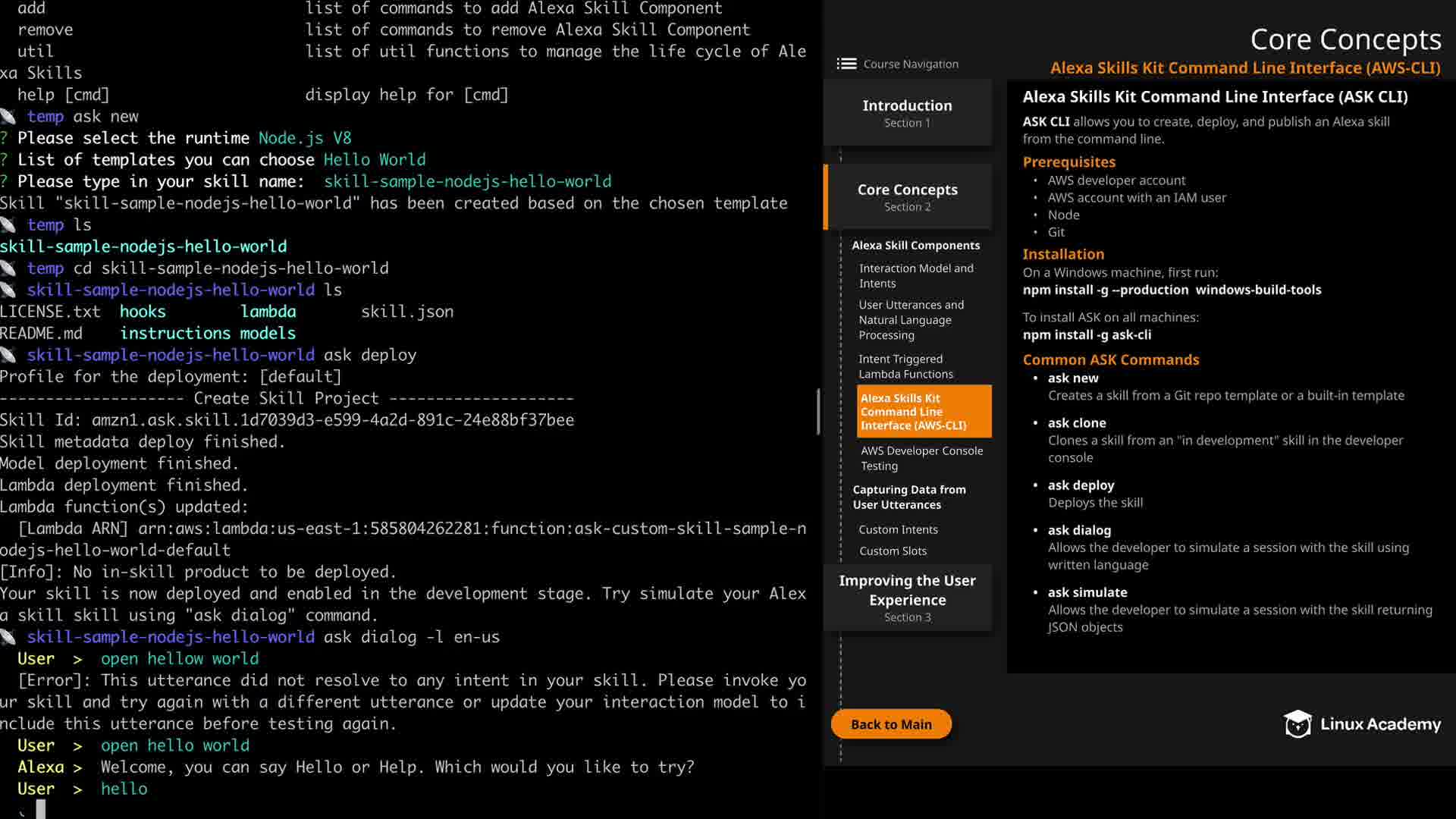Click the prompt icon before 'ask deploy' line

click(x=8, y=355)
